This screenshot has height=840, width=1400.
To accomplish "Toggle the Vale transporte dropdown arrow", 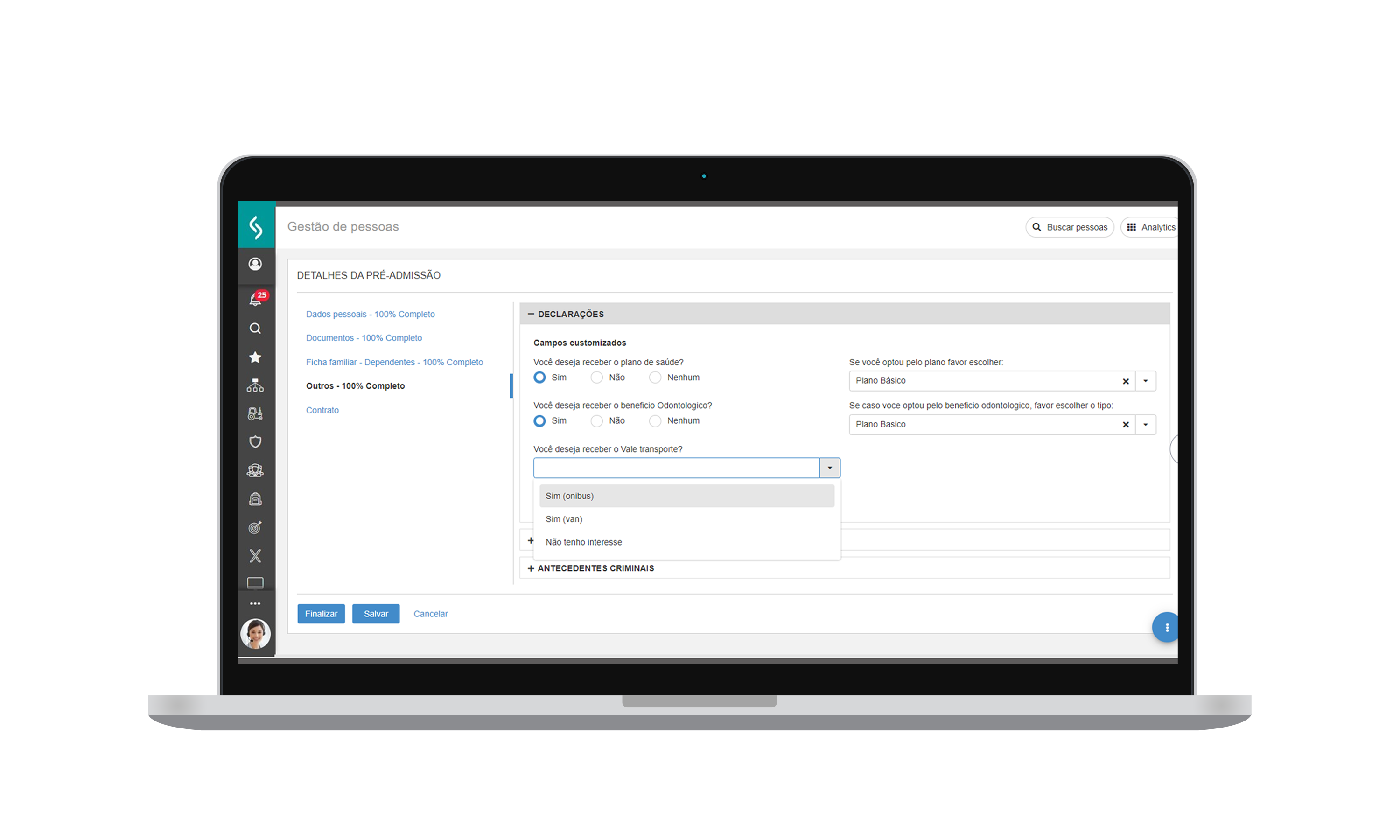I will [x=830, y=468].
